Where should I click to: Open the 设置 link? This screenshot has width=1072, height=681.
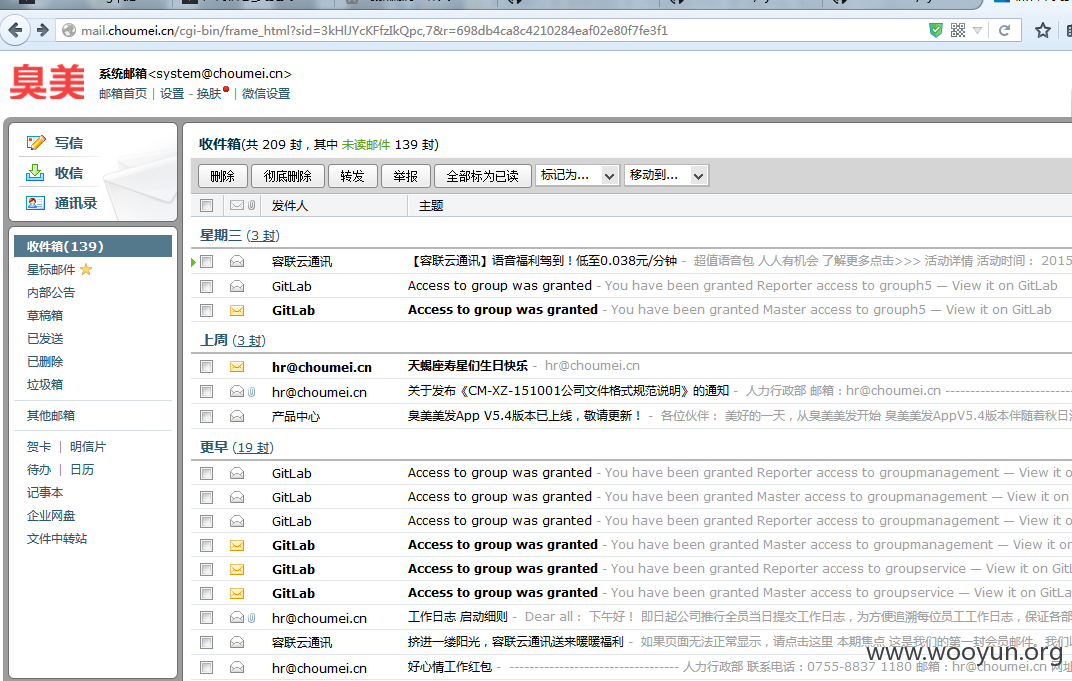click(172, 94)
